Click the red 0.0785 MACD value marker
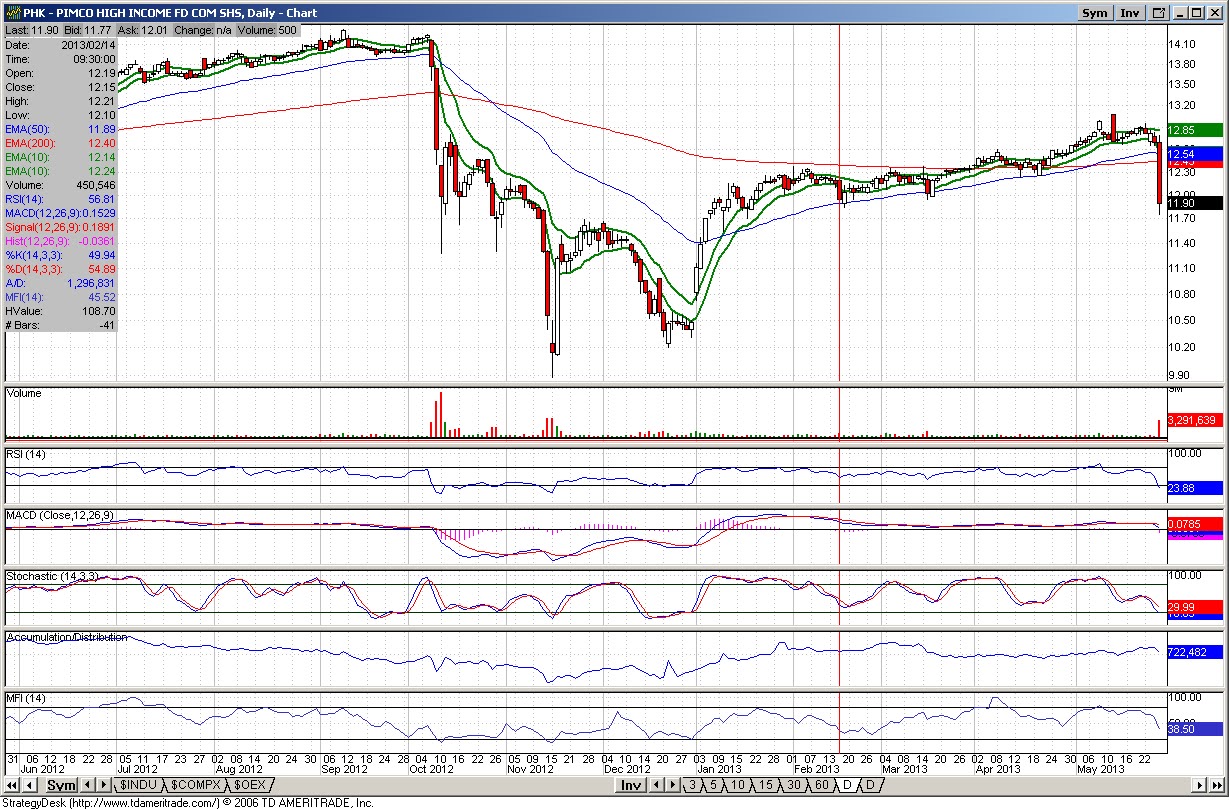The image size is (1229, 809). point(1195,523)
